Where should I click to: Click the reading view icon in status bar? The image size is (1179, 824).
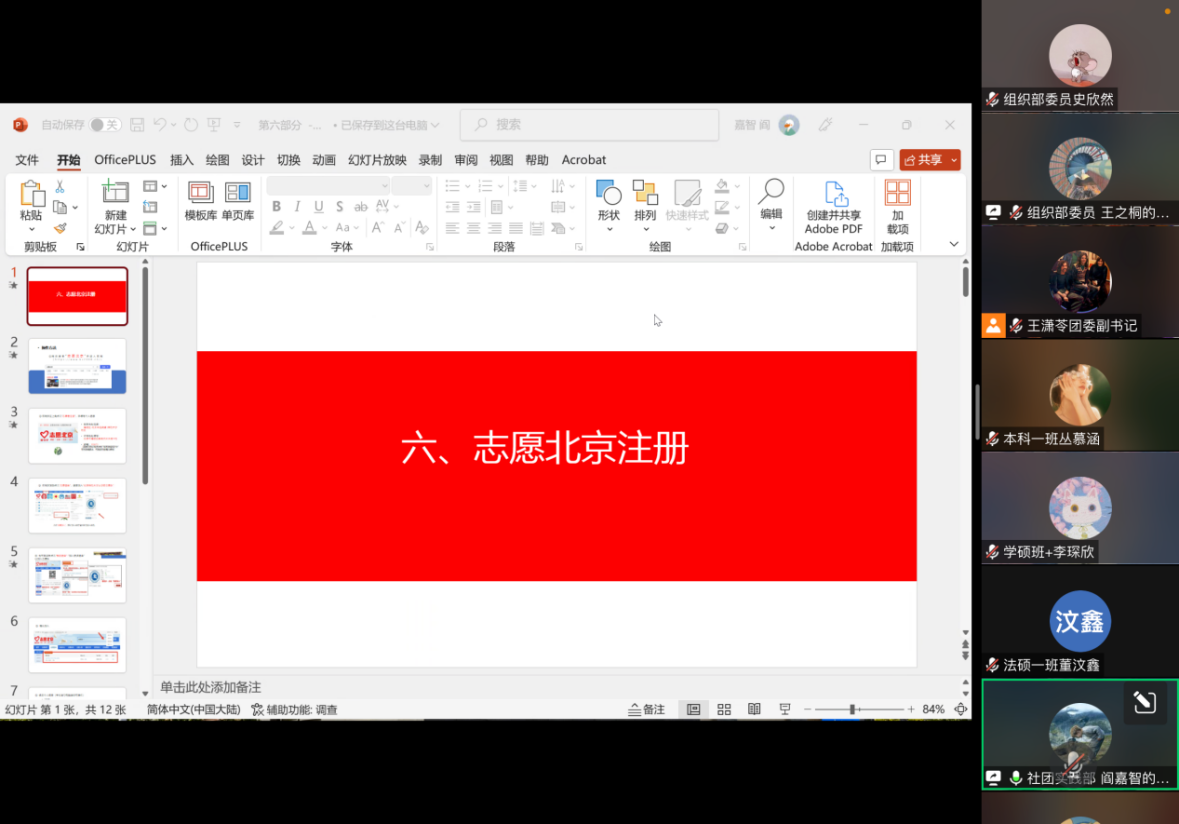point(754,709)
